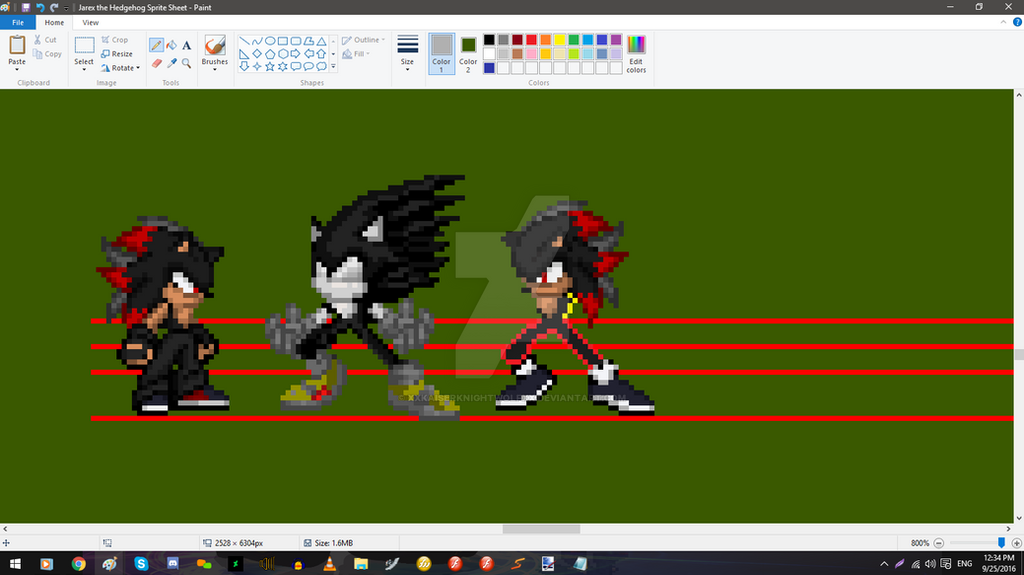Choose the Pentagon shape
1024x575 pixels.
click(x=270, y=54)
